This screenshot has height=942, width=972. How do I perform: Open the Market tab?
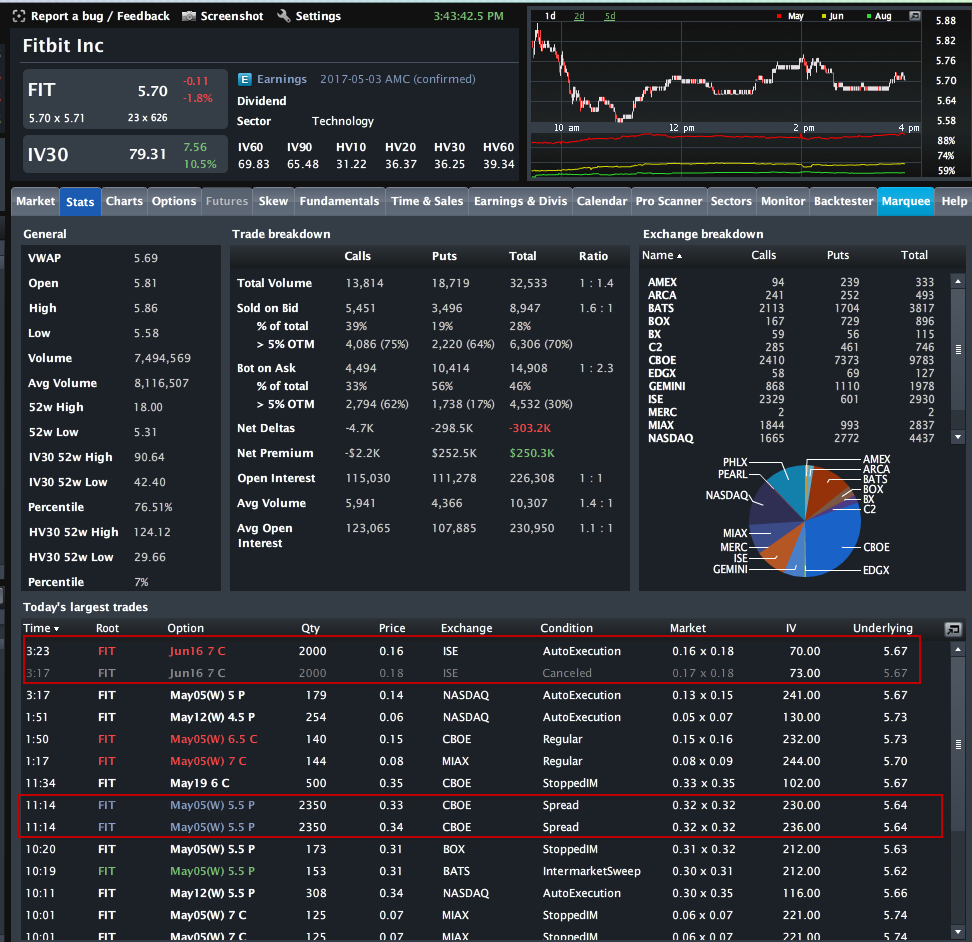35,201
